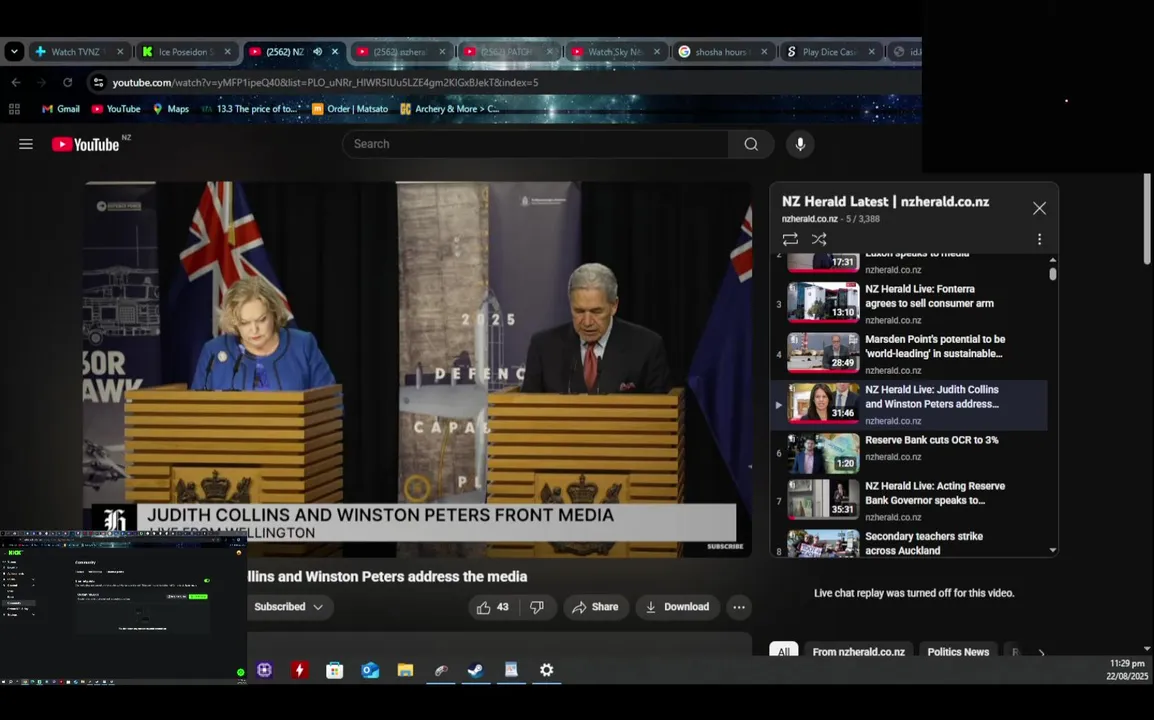
Task: Toggle shuffle playlist icon
Action: point(819,239)
